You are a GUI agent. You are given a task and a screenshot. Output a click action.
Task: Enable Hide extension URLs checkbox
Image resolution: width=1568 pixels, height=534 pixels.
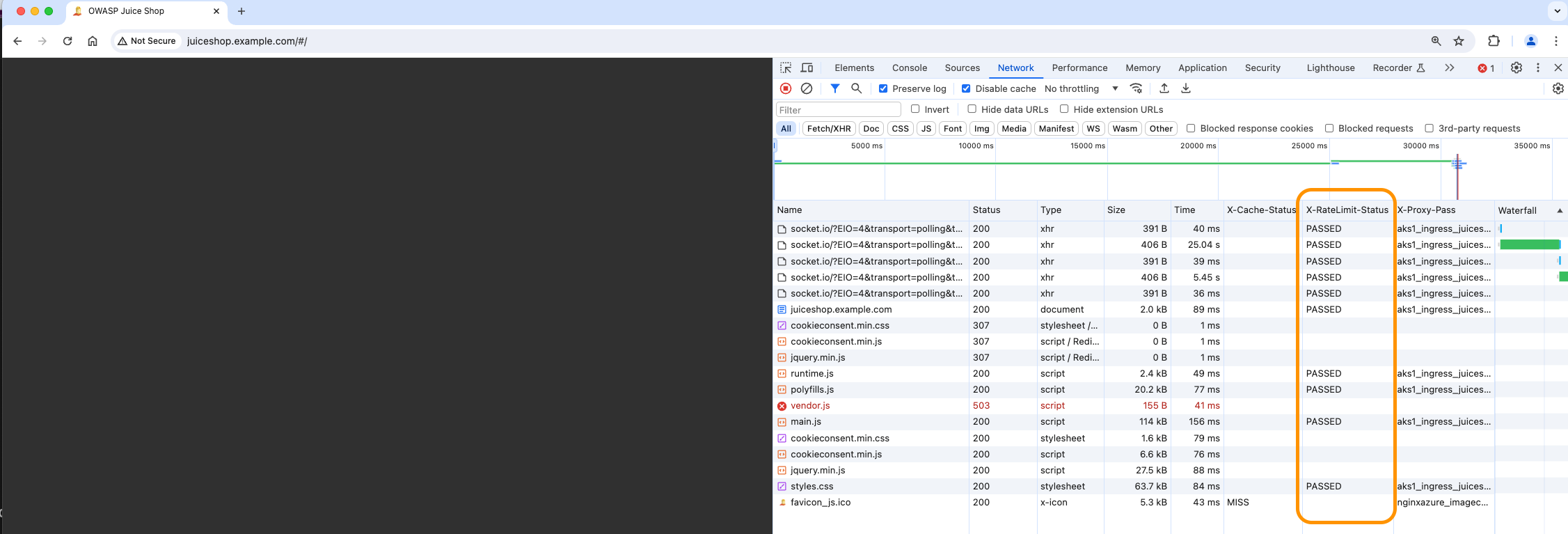(x=1064, y=109)
